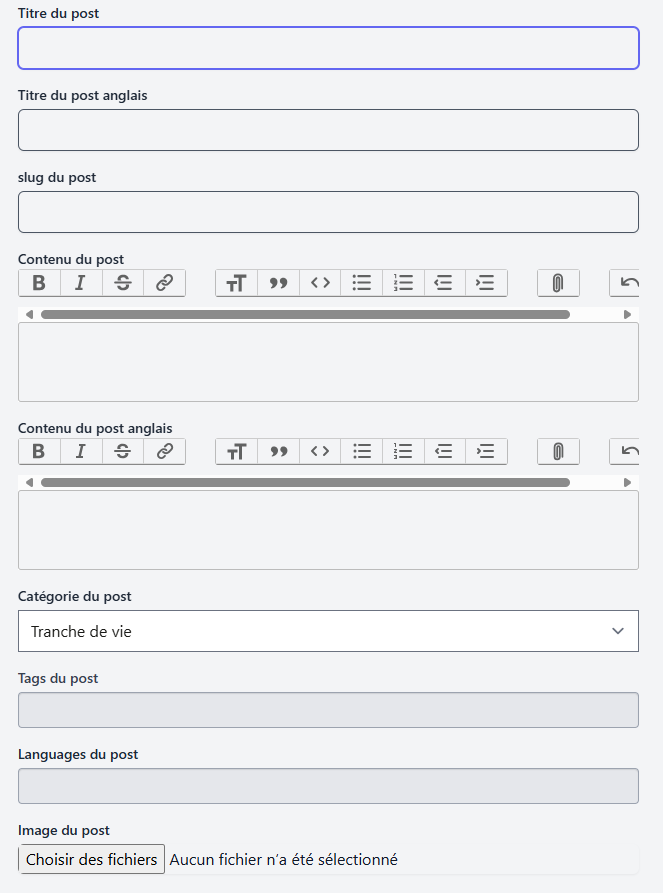Screen dimensions: 663x893
Task: Add numbered list in Contenu du post anglais
Action: click(x=404, y=451)
